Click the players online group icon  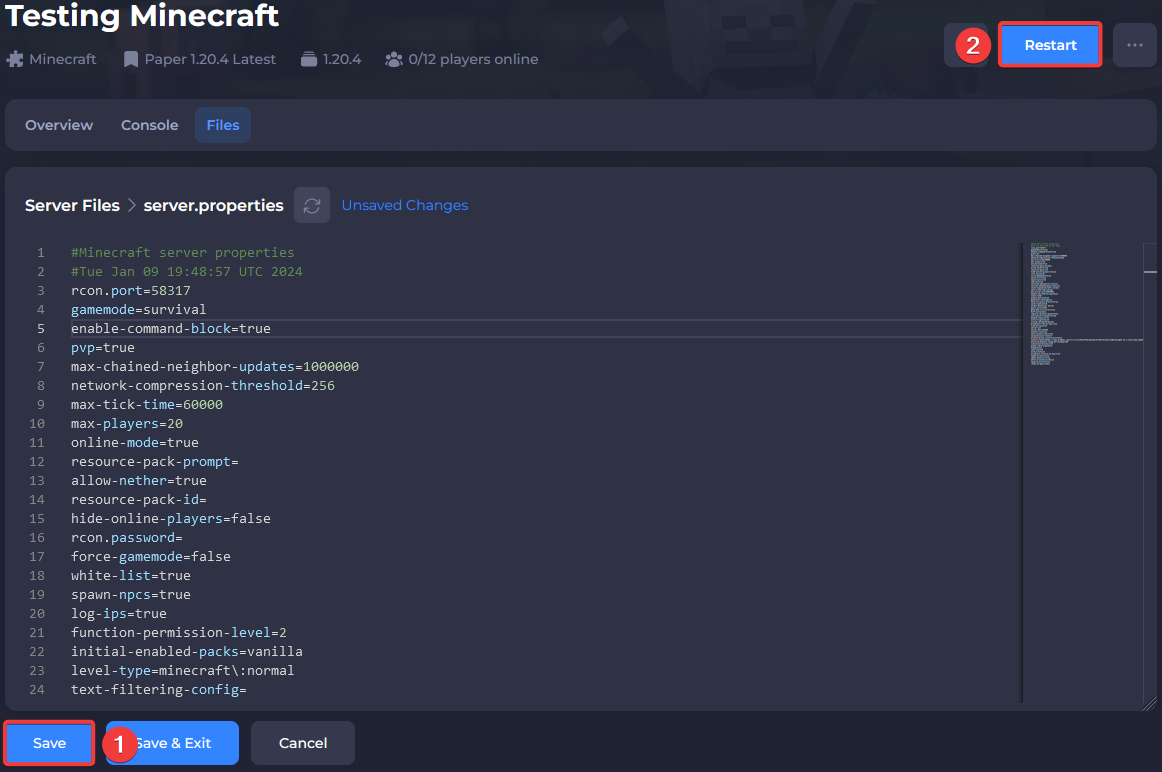394,59
